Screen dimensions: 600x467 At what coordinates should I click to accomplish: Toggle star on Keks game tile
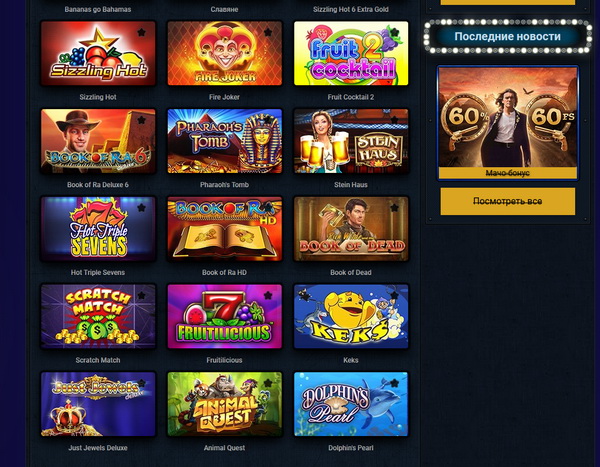(394, 296)
